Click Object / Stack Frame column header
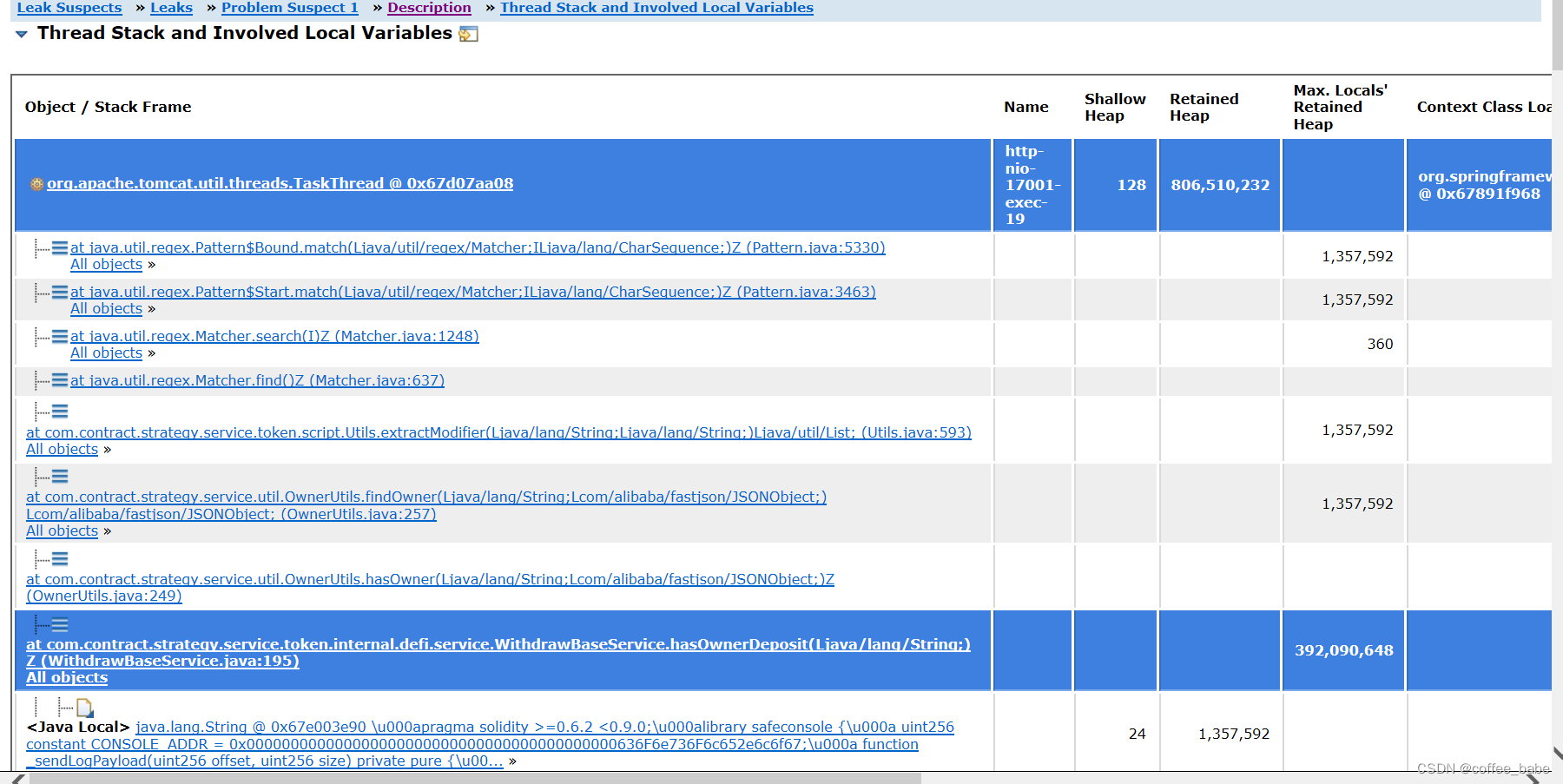Viewport: 1563px width, 784px height. point(108,107)
